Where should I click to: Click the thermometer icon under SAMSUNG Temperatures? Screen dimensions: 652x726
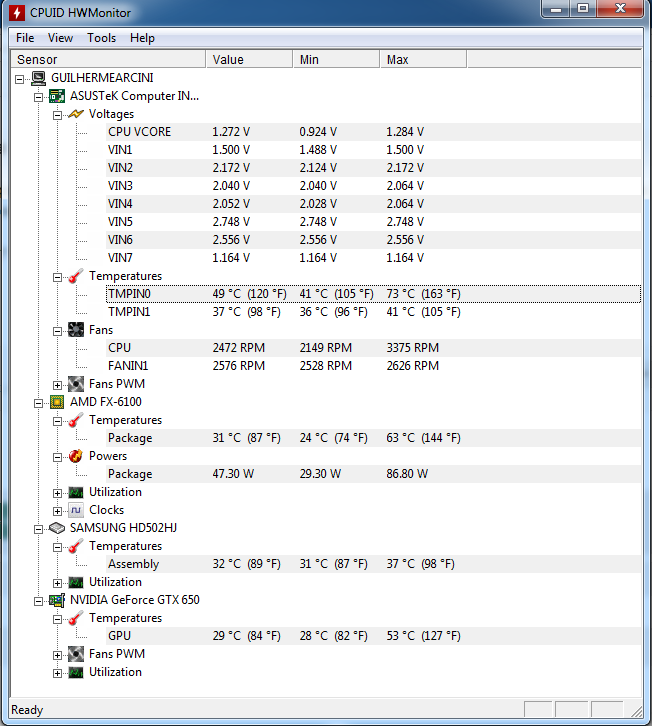pos(75,546)
